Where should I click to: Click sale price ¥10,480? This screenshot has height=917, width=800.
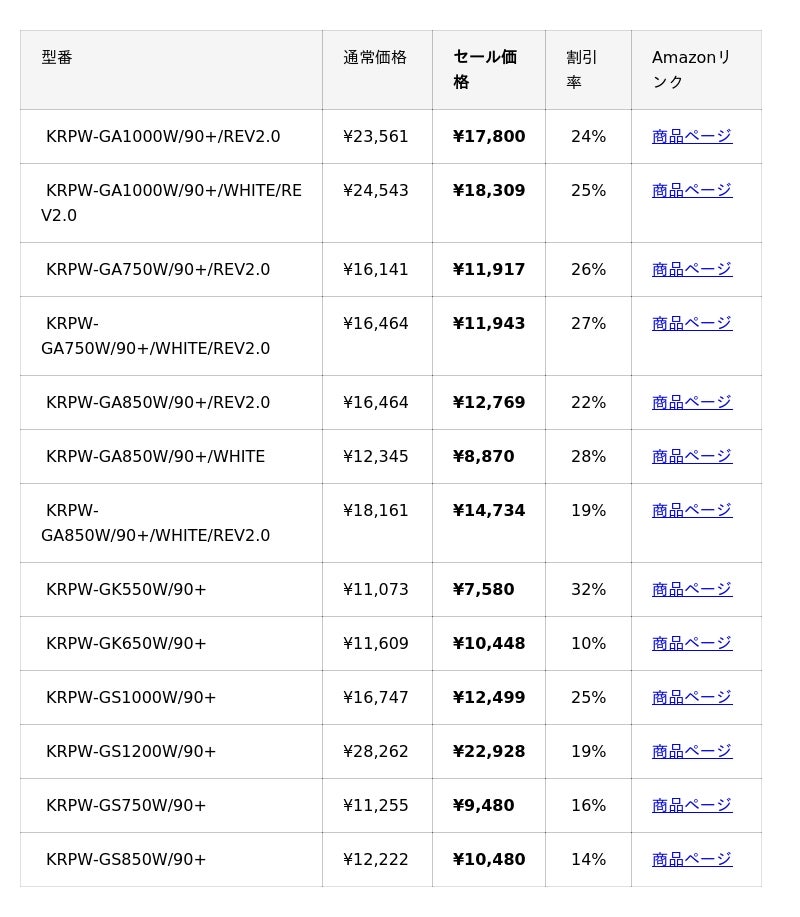[x=489, y=859]
